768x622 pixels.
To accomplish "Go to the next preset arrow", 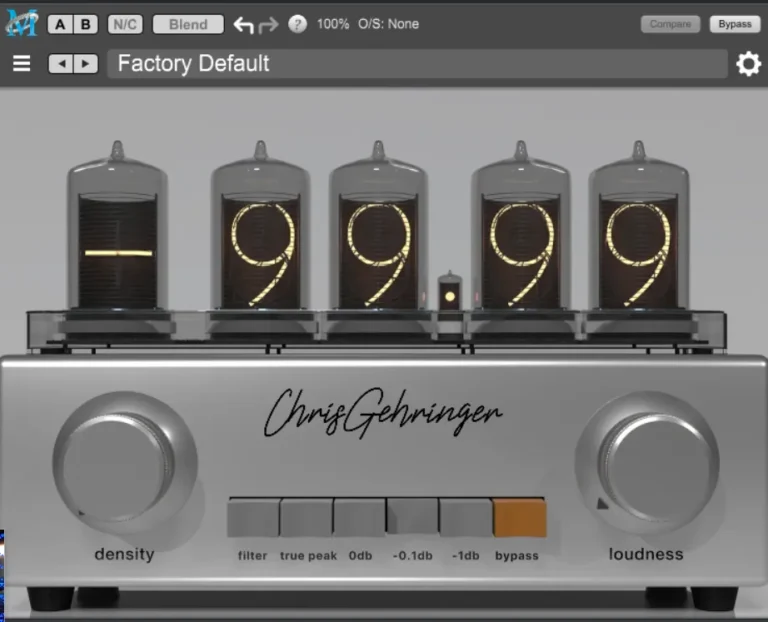I will (85, 64).
